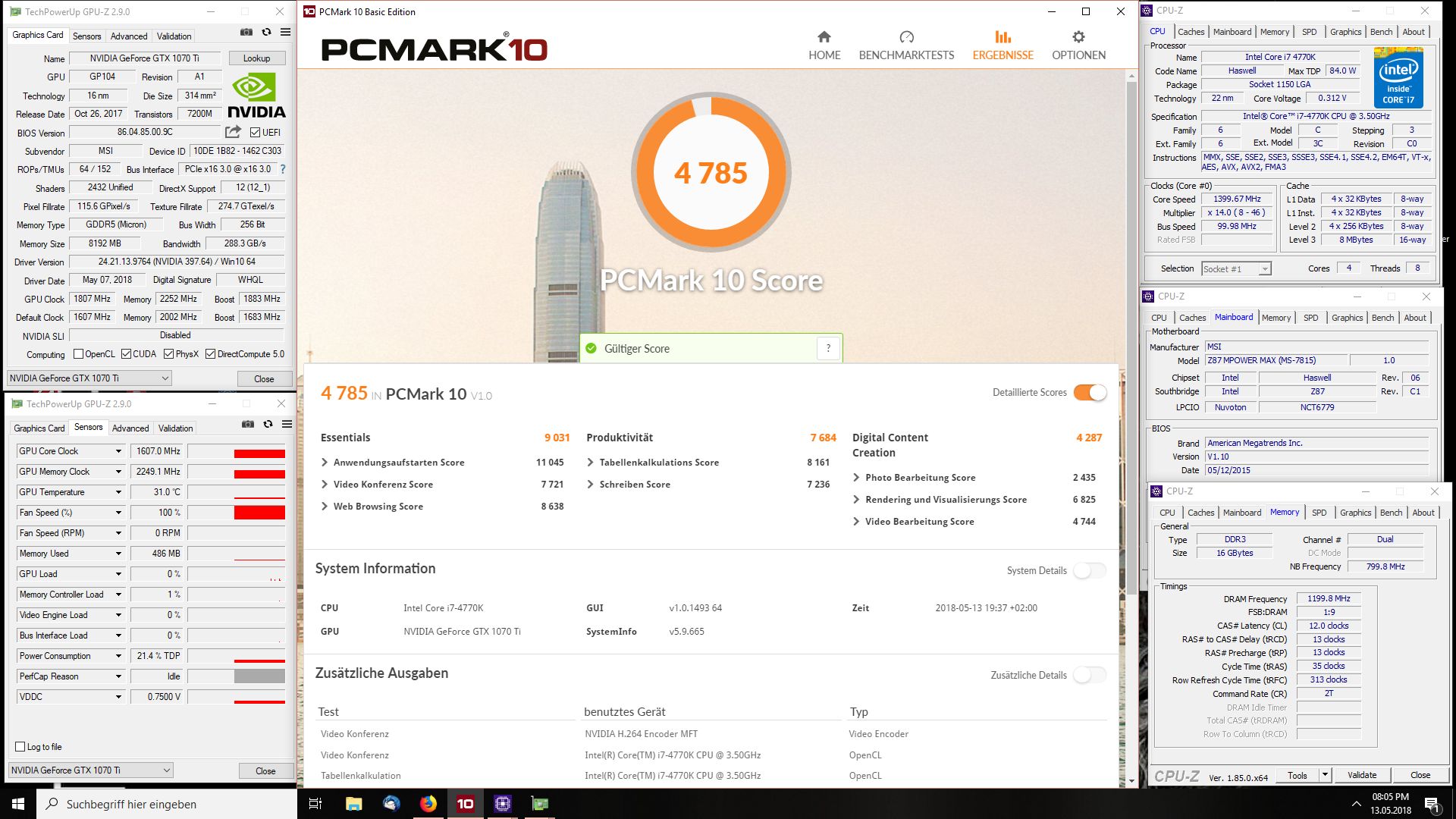This screenshot has width=1456, height=819.
Task: Toggle DirectCompute 5.0 checkbox
Action: pyautogui.click(x=210, y=354)
